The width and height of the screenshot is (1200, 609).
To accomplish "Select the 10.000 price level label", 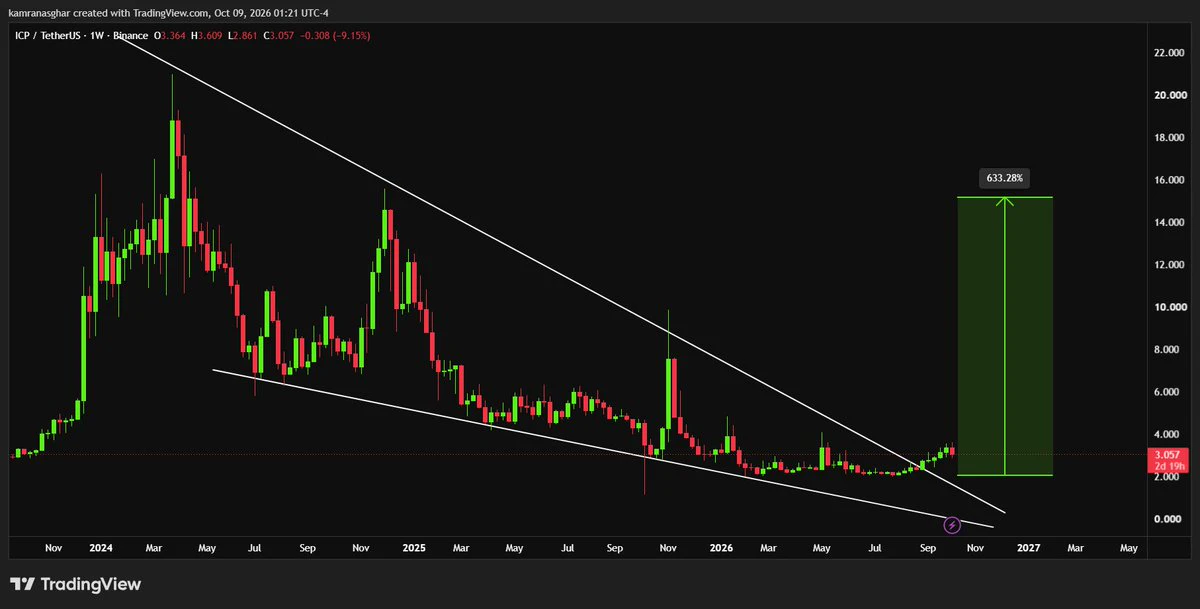I will click(1169, 307).
